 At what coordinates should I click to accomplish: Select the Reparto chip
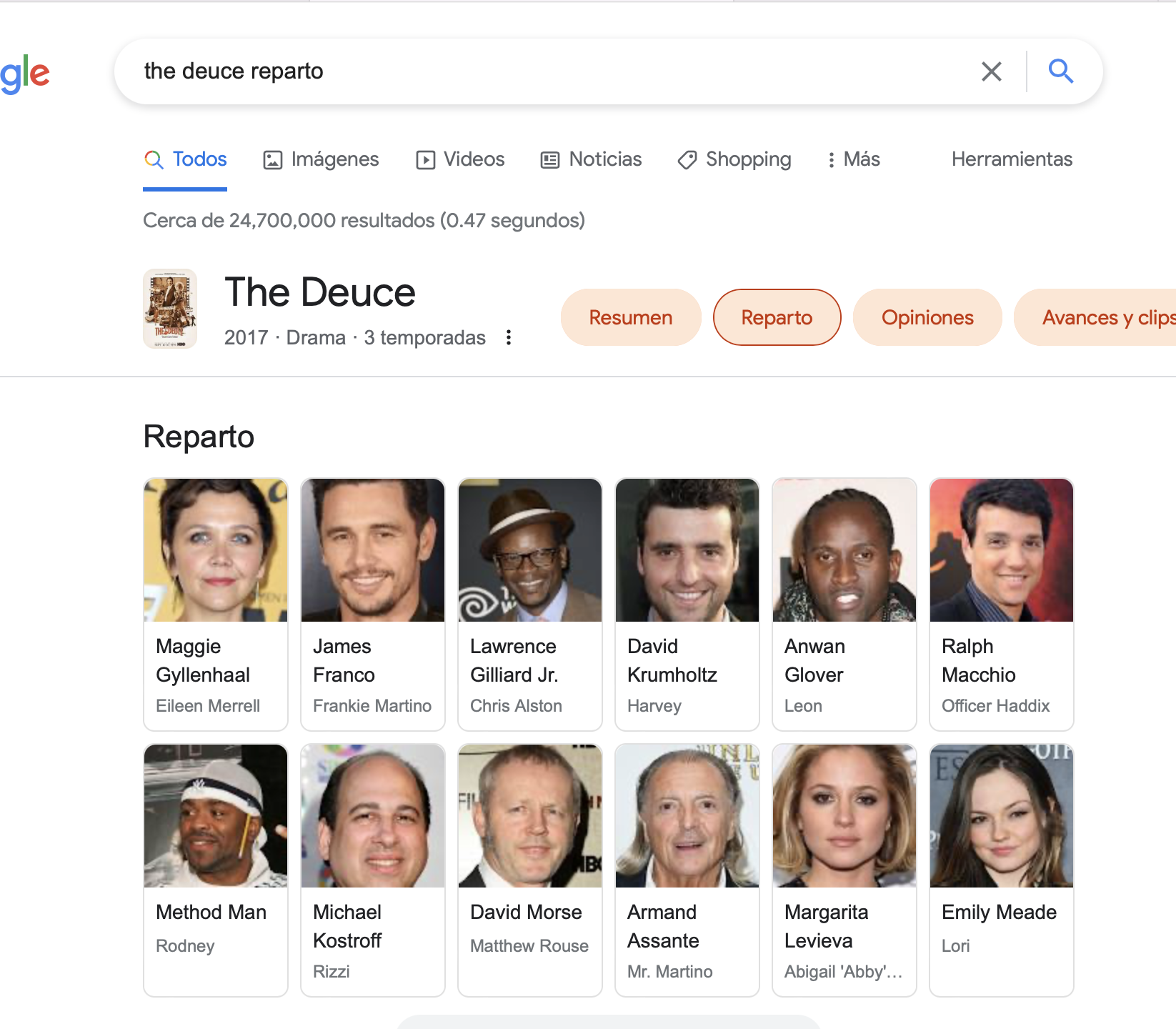point(777,317)
